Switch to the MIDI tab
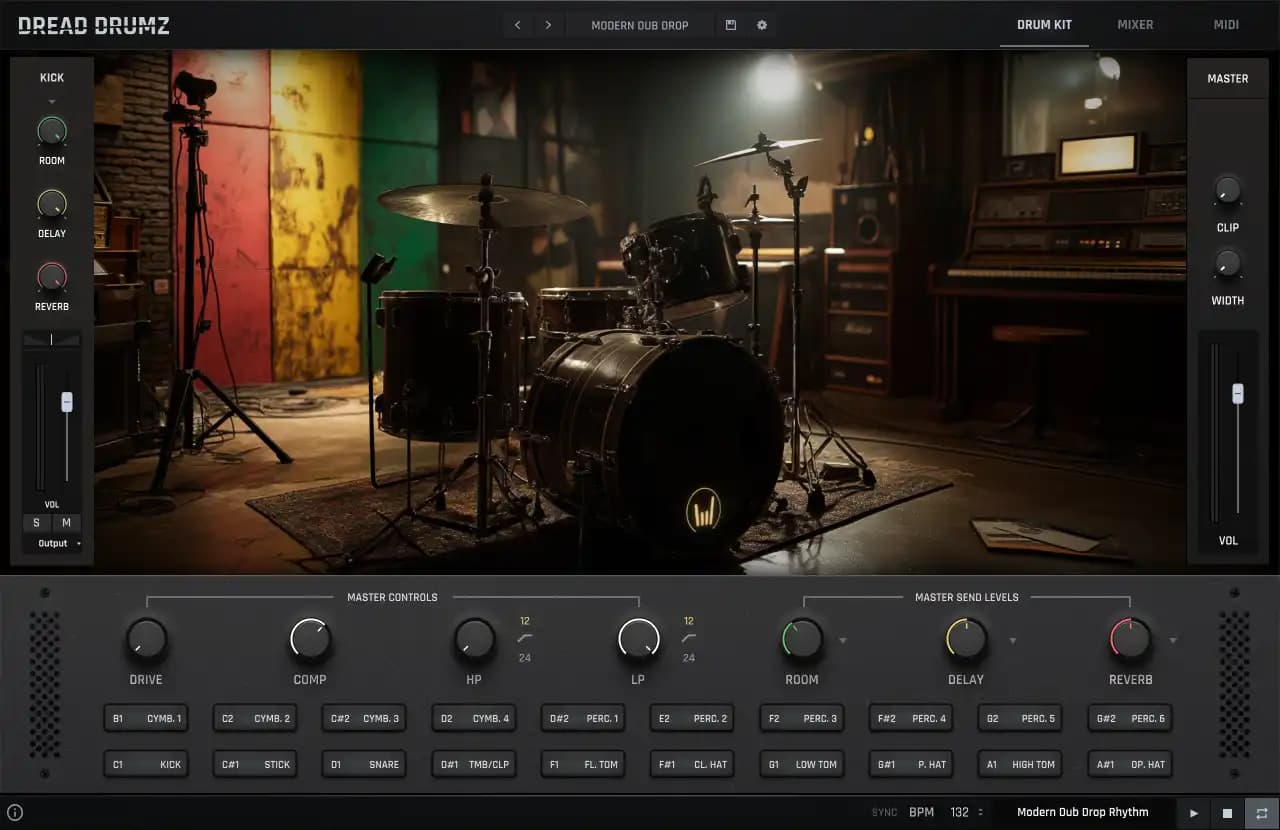 [x=1227, y=24]
